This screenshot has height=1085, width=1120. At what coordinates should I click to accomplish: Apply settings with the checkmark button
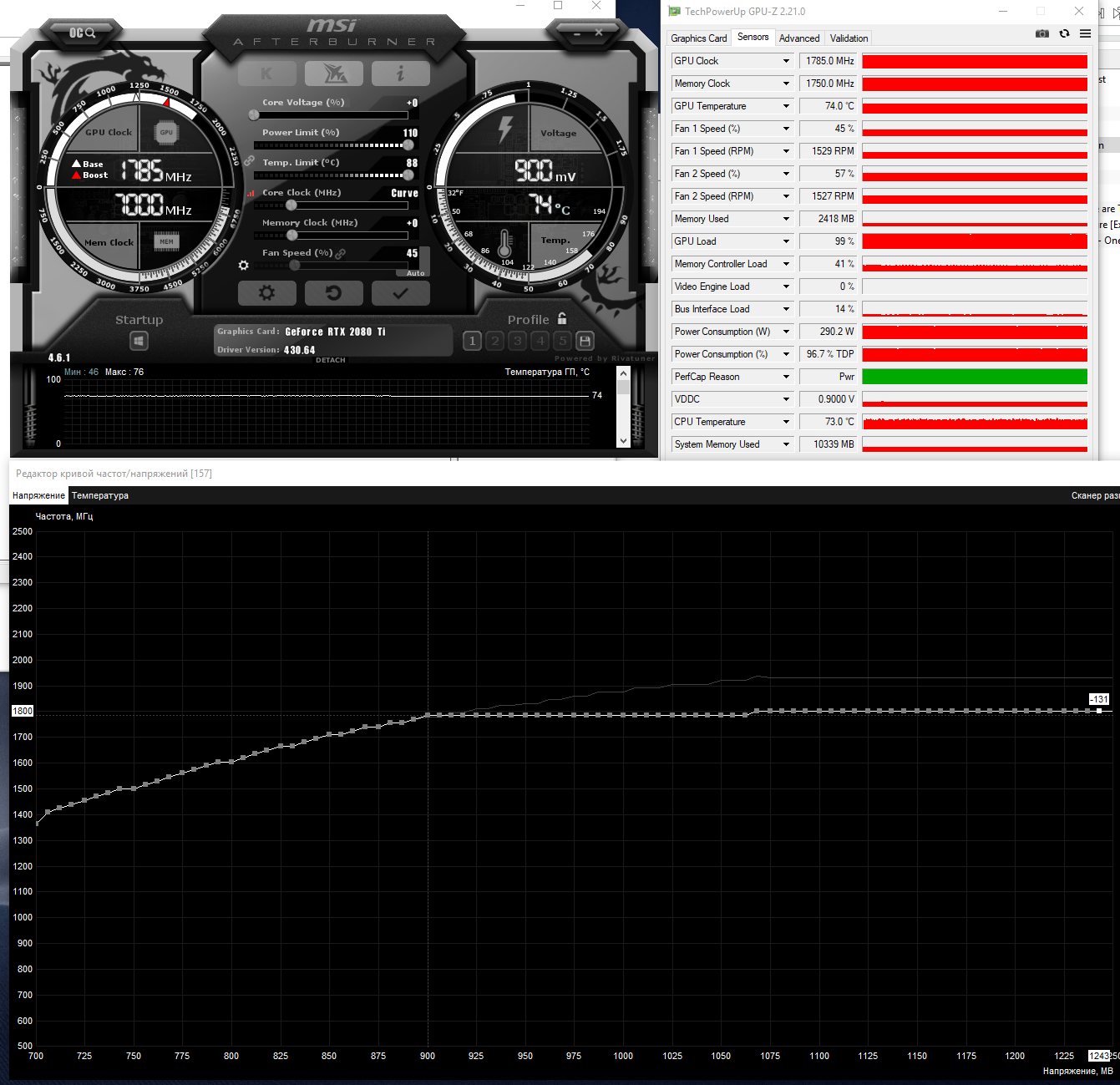click(401, 293)
